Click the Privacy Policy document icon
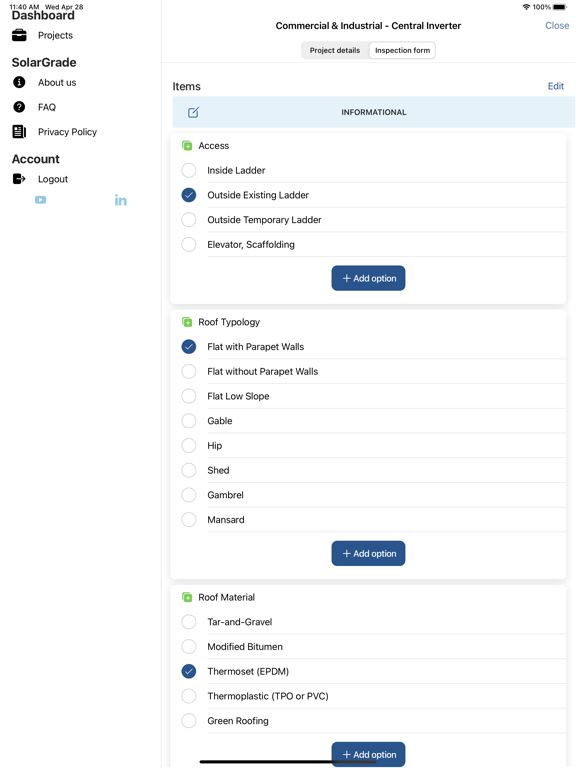The height and width of the screenshot is (768, 576). click(x=19, y=132)
